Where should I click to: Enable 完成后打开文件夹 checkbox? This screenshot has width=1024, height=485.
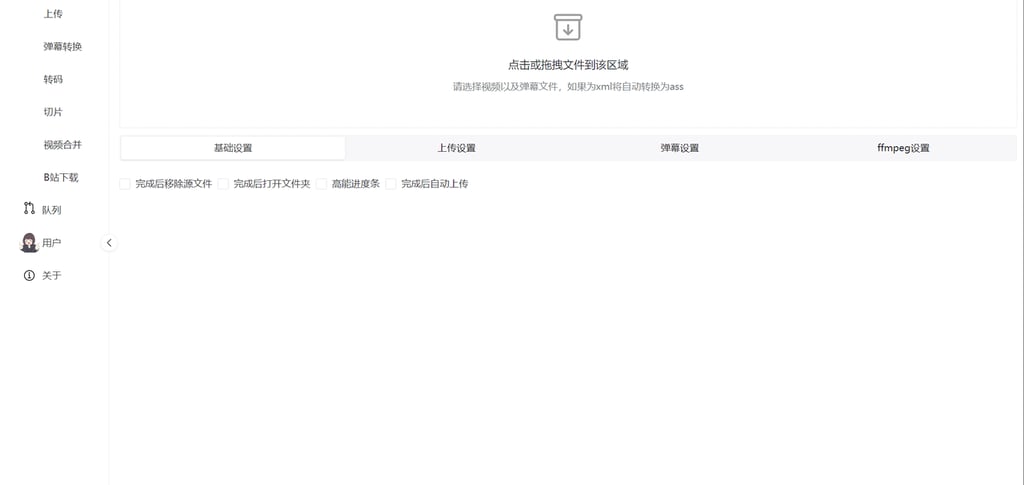(223, 184)
